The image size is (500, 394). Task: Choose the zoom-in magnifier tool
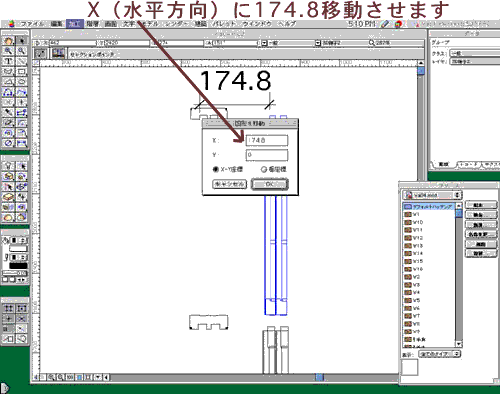8,51
